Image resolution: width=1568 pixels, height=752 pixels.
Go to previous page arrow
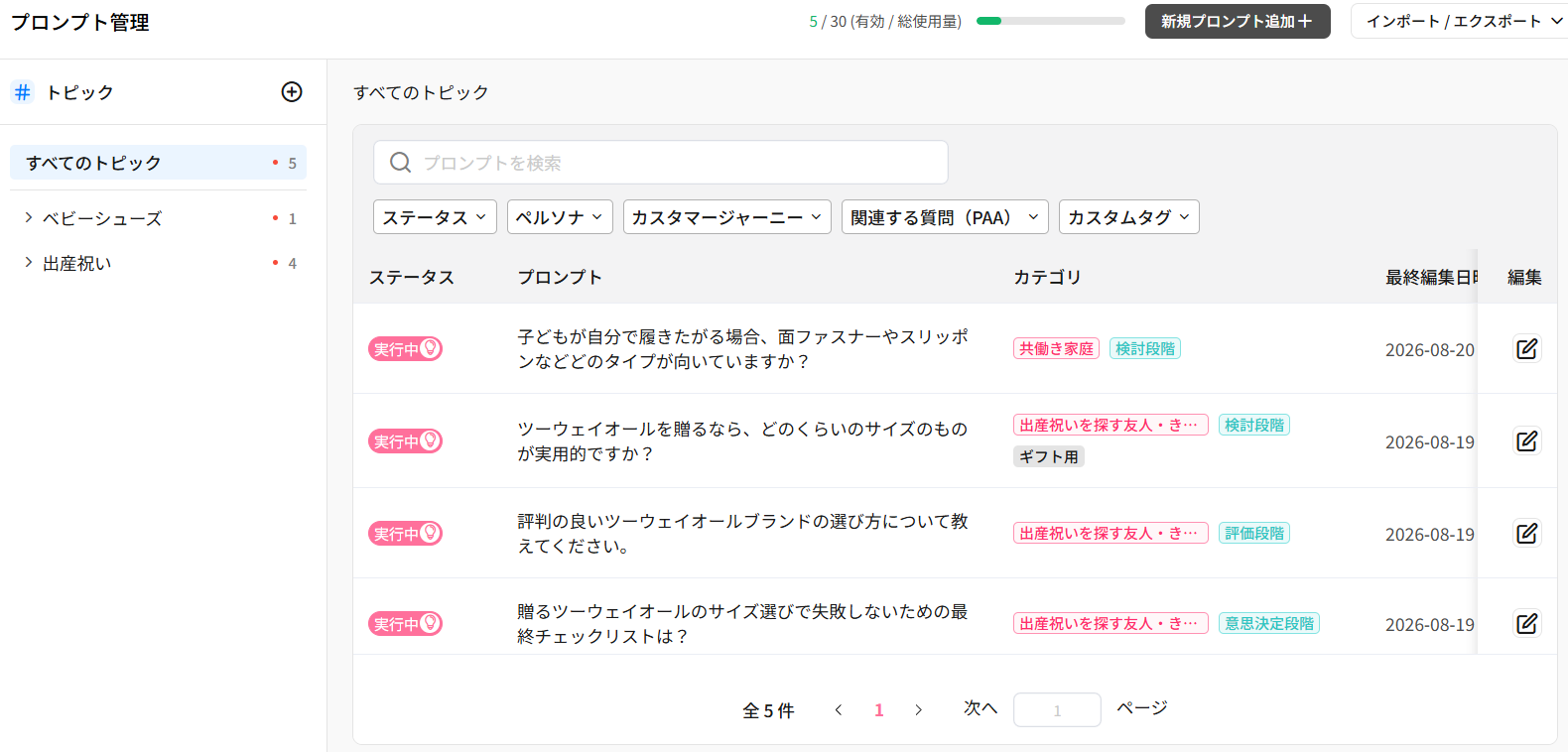pos(839,710)
